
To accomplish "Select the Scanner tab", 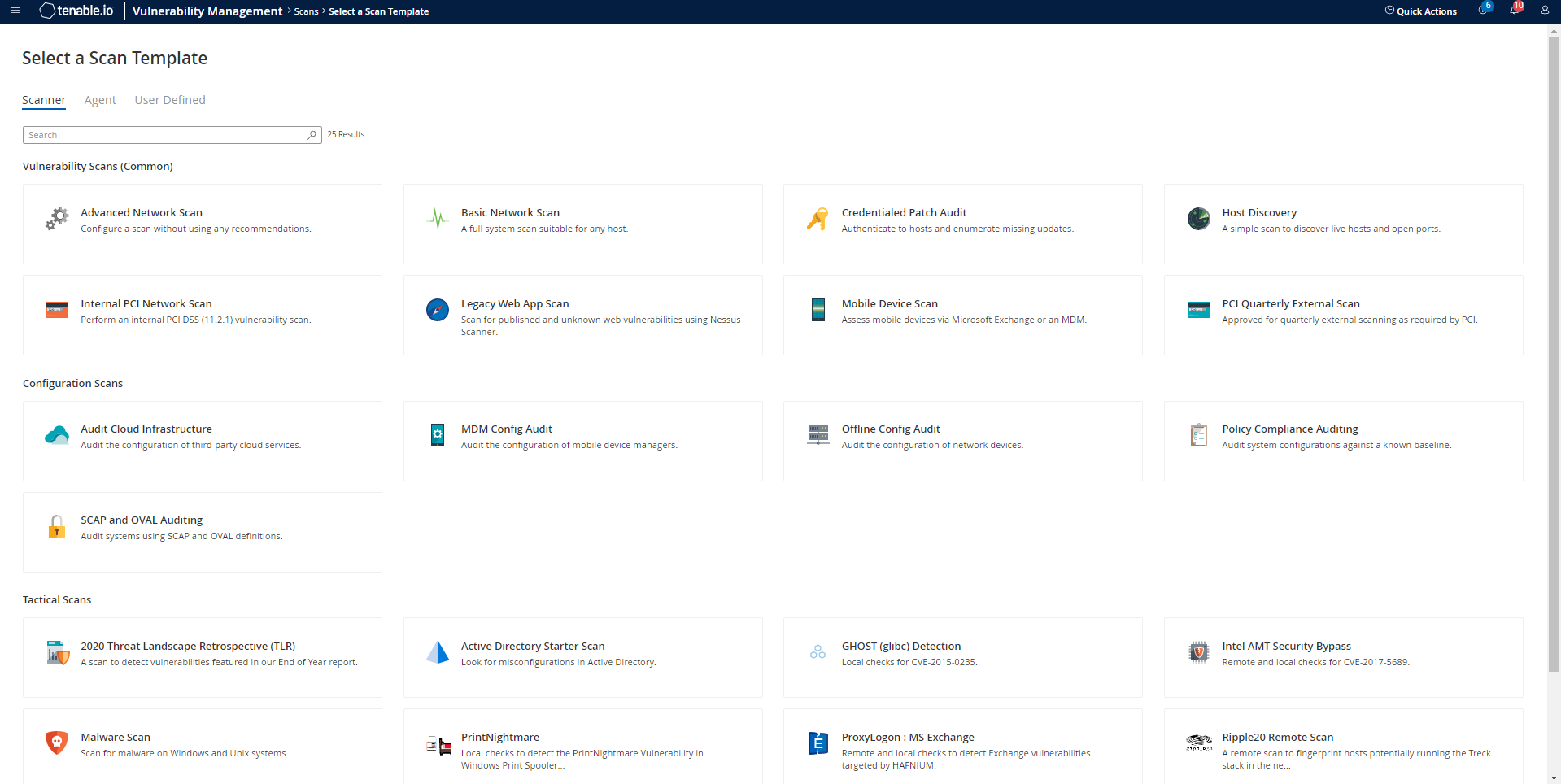I will coord(44,100).
